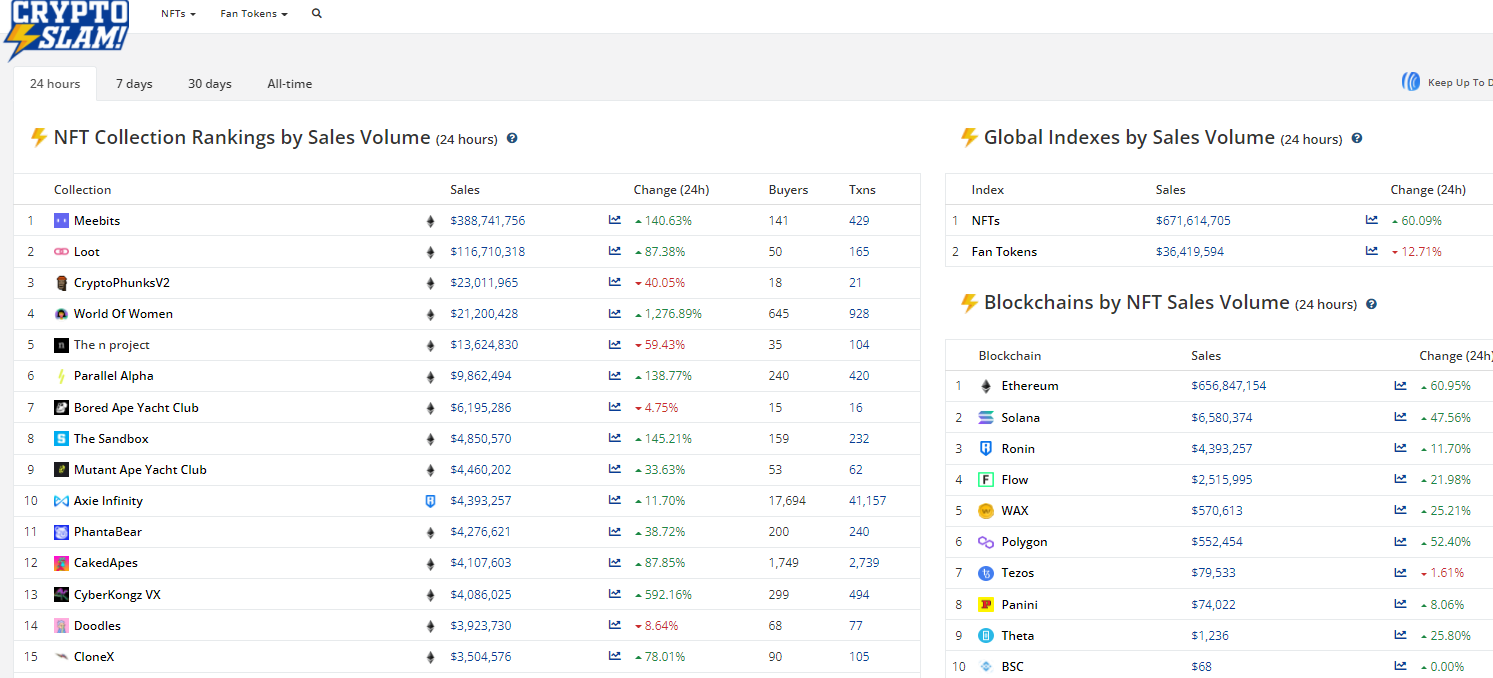Open the search magnifier icon
This screenshot has width=1493, height=678.
point(317,14)
